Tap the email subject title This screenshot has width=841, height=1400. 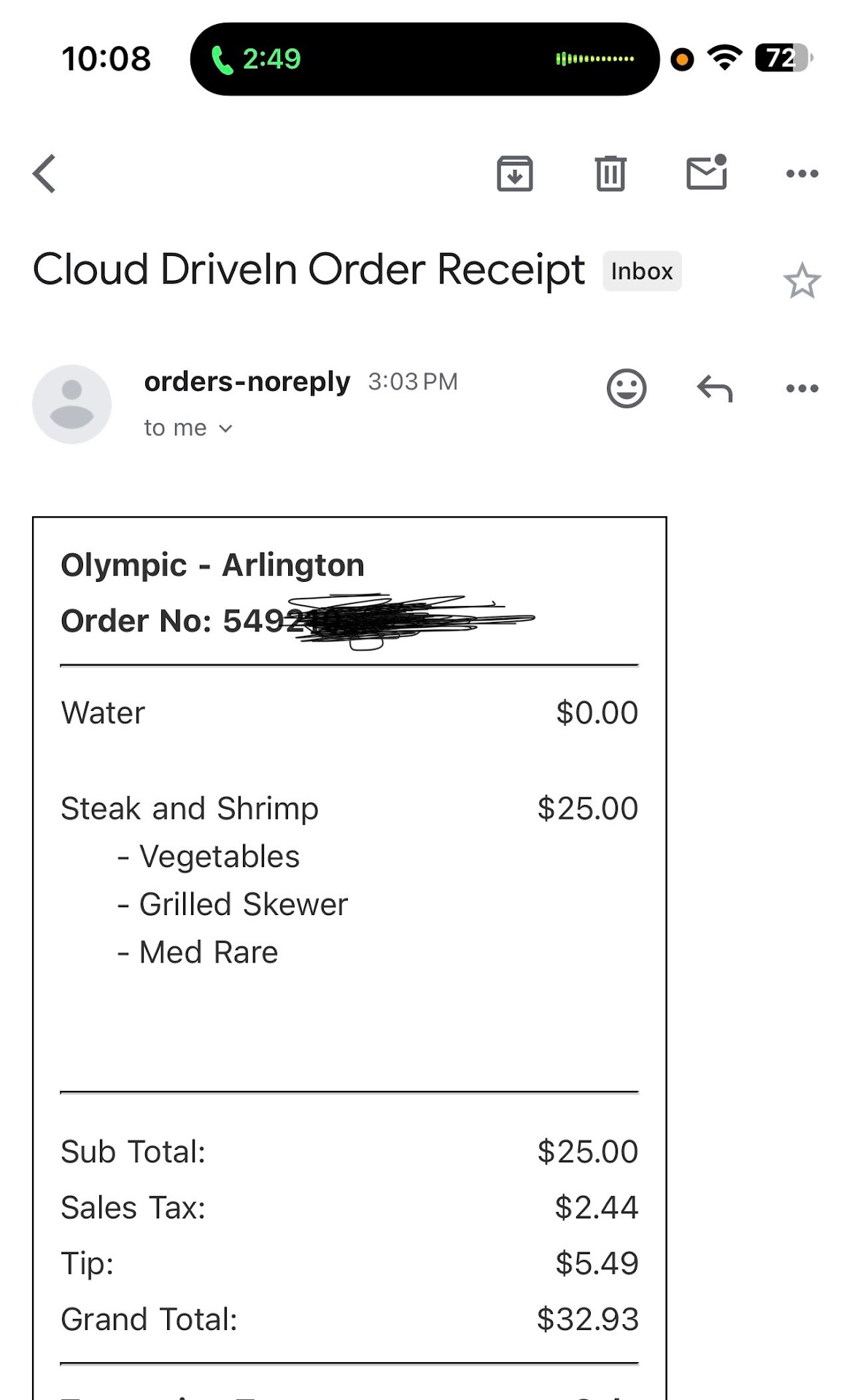pos(309,270)
